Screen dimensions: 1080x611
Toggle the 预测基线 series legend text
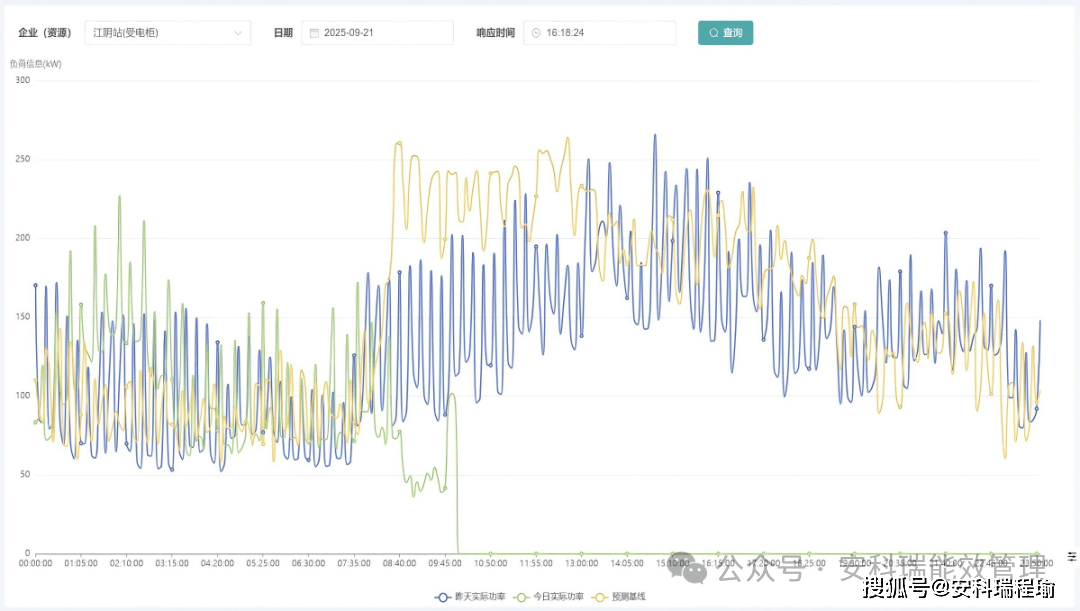629,597
